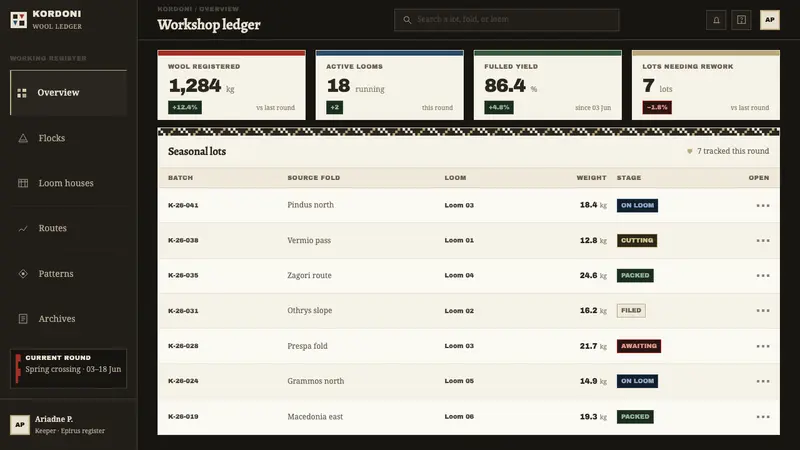
Task: Open the Routes page
Action: [x=68, y=229]
